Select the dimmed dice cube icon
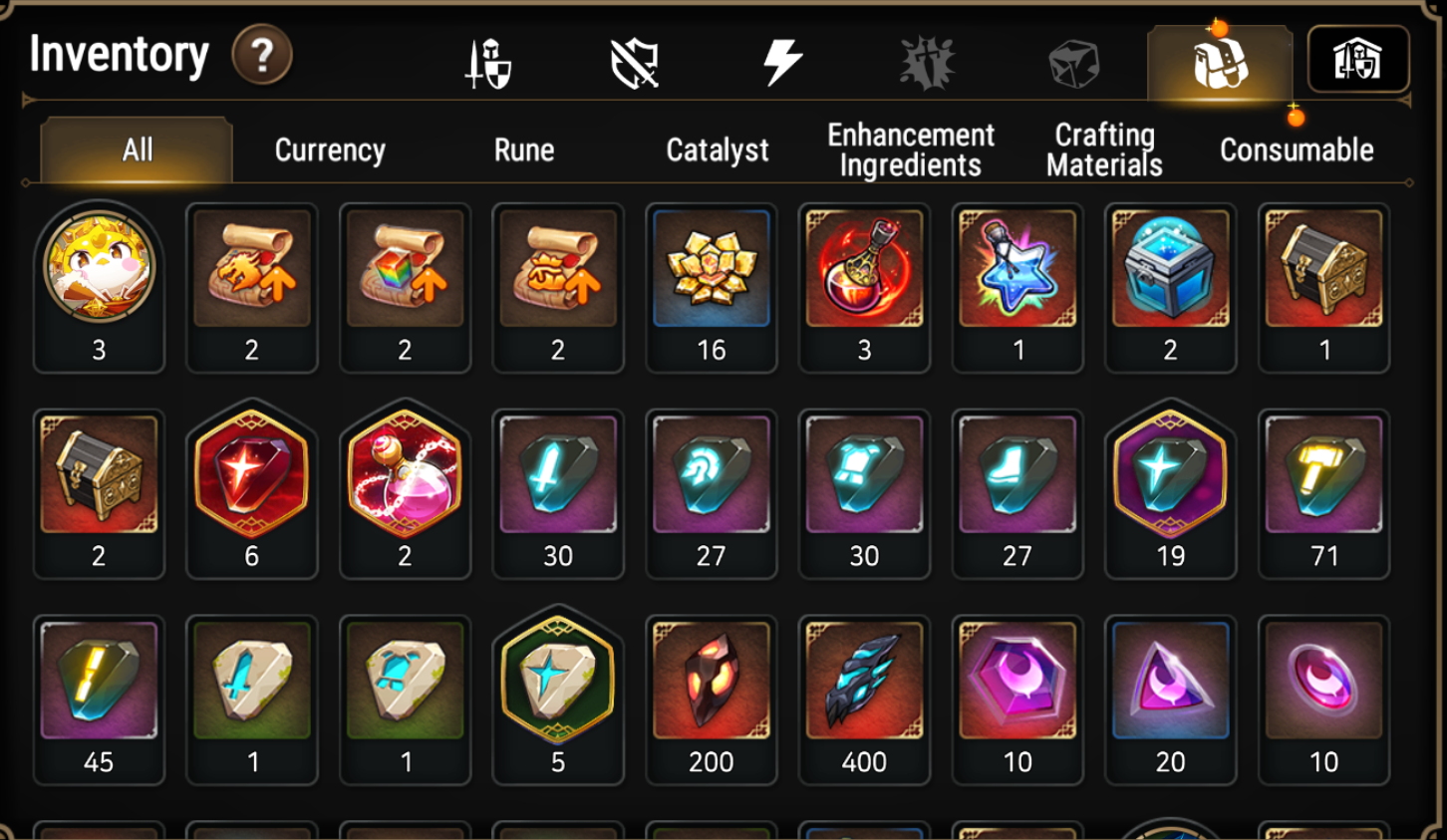1447x840 pixels. coord(1073,63)
